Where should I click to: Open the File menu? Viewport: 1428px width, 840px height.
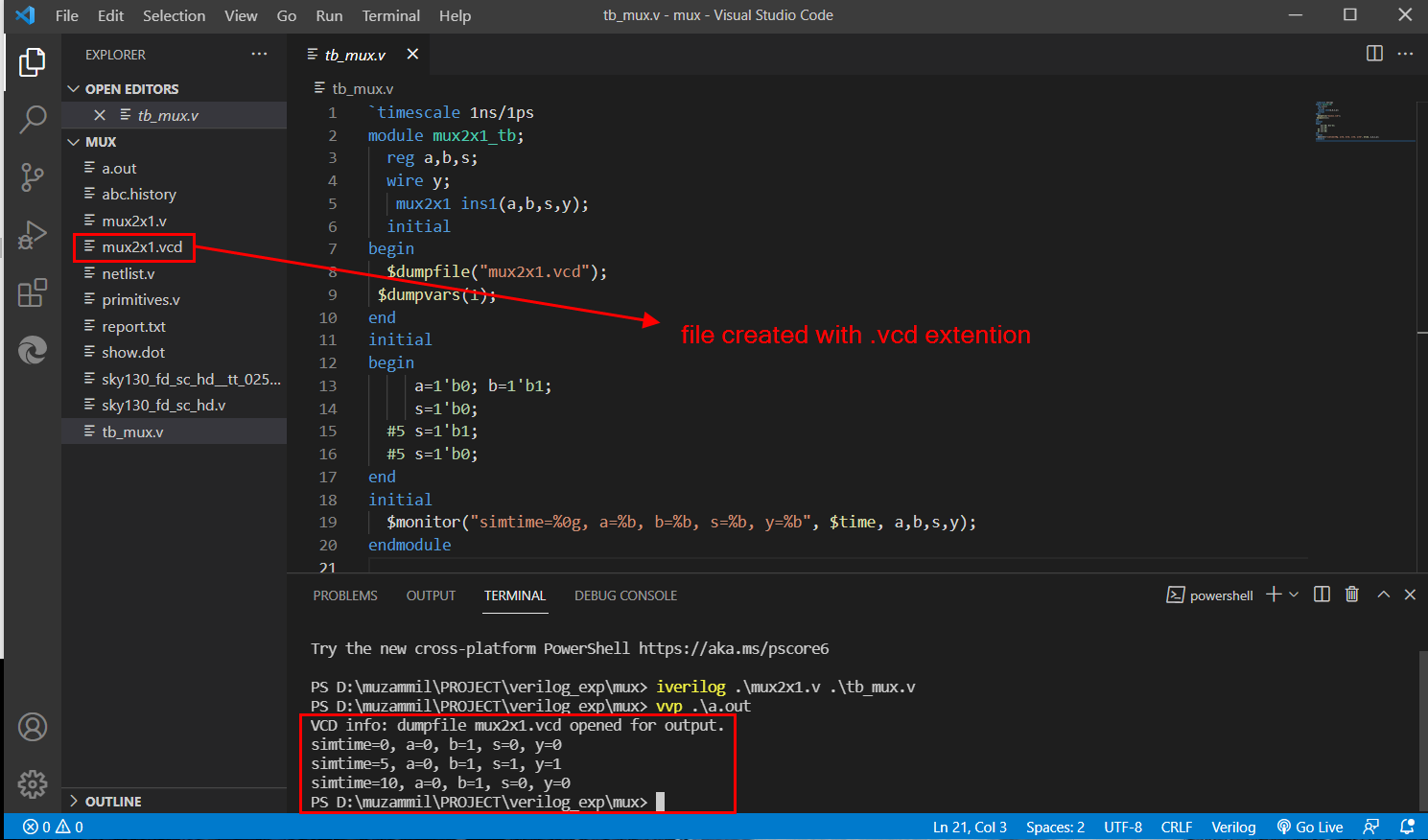coord(67,15)
